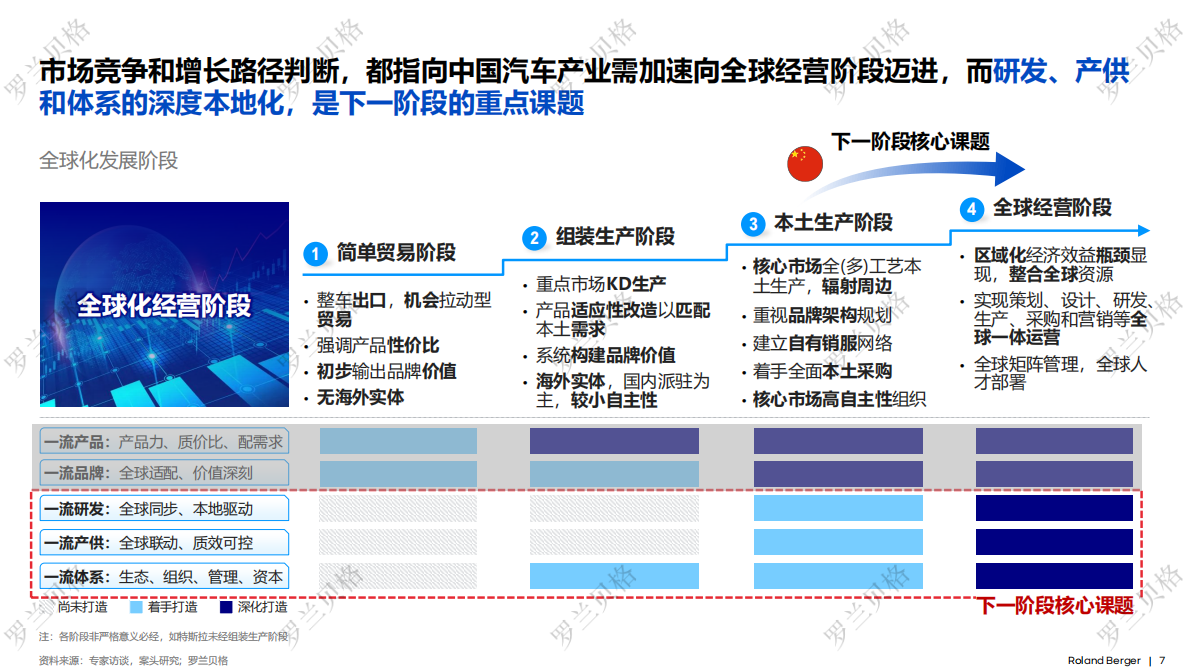Toggle the 一流体系 label box
Image resolution: width=1190 pixels, height=669 pixels.
163,576
